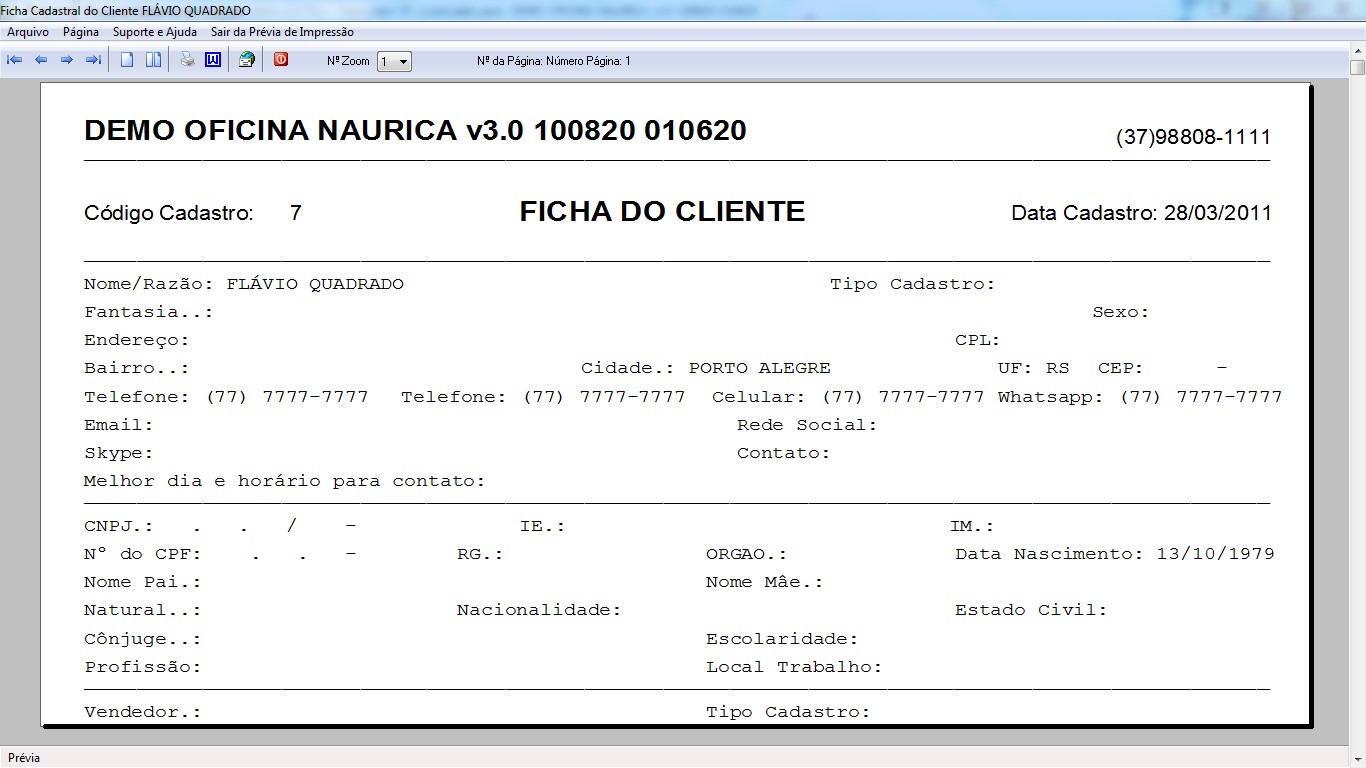The height and width of the screenshot is (768, 1366).
Task: Open the Página menu
Action: [x=81, y=32]
